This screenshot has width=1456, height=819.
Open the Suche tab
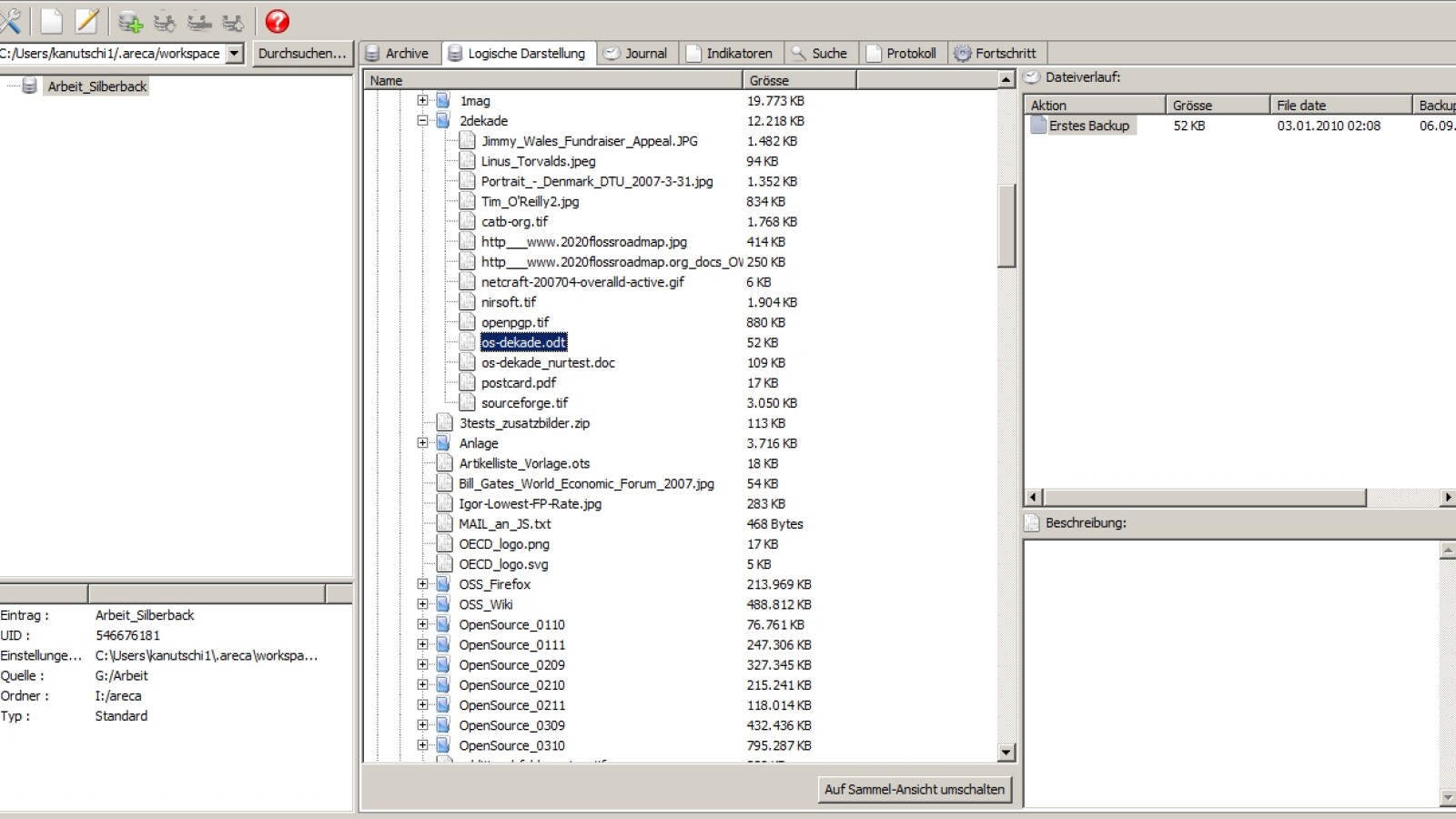820,53
